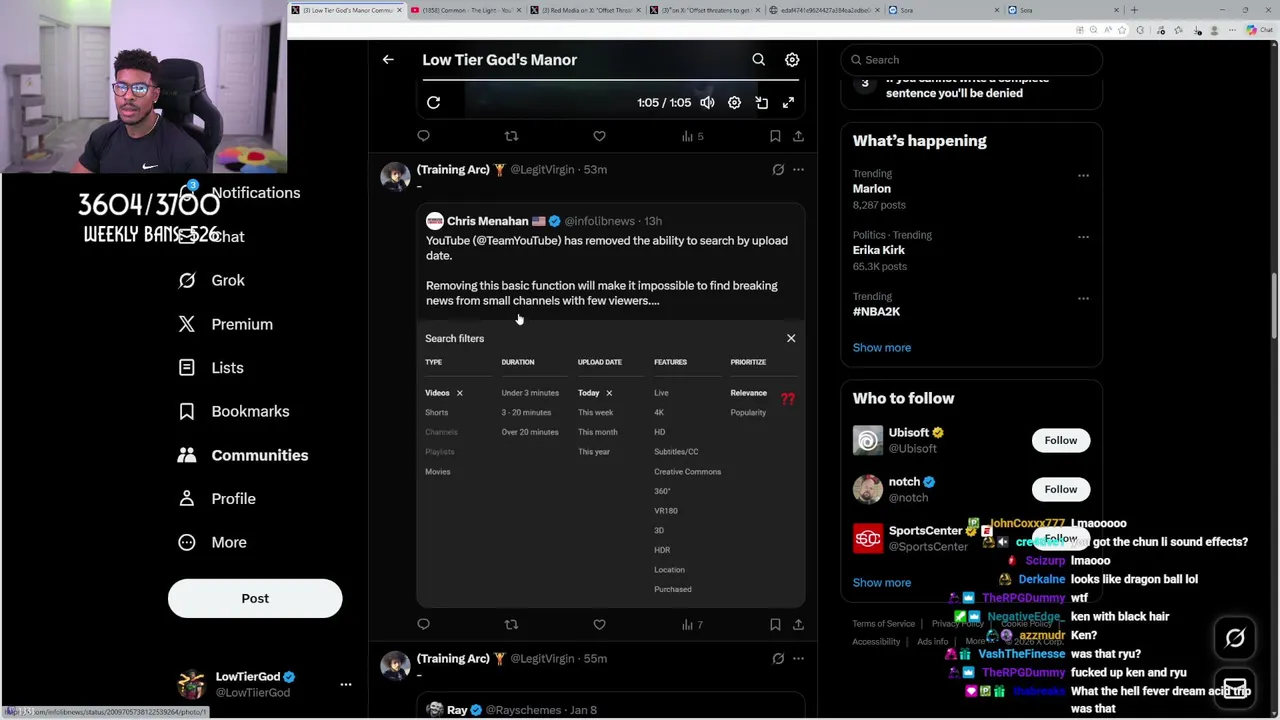Open the Ads info footer link
1280x720 pixels.
click(933, 642)
